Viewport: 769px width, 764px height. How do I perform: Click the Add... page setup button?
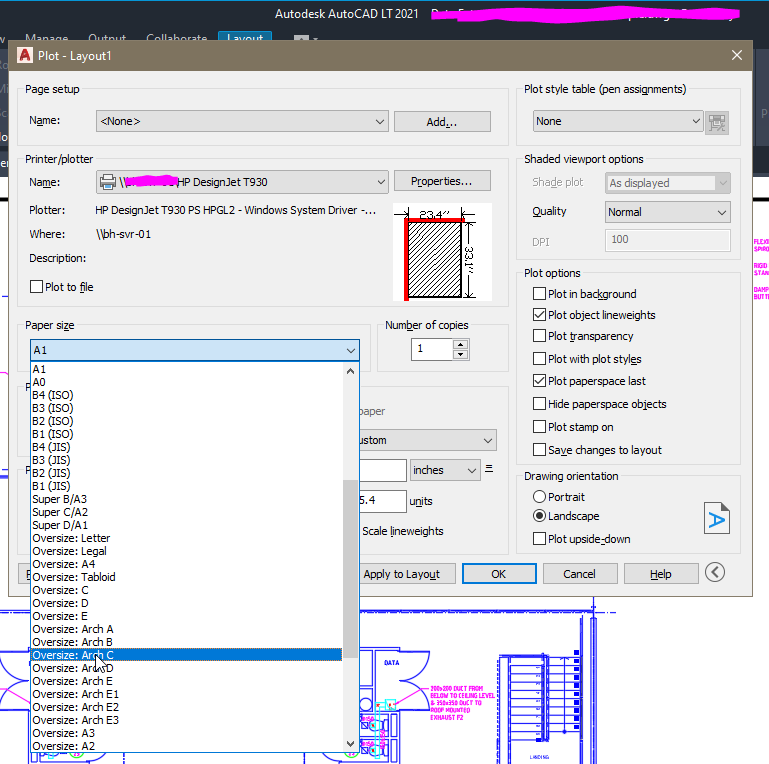pyautogui.click(x=442, y=122)
